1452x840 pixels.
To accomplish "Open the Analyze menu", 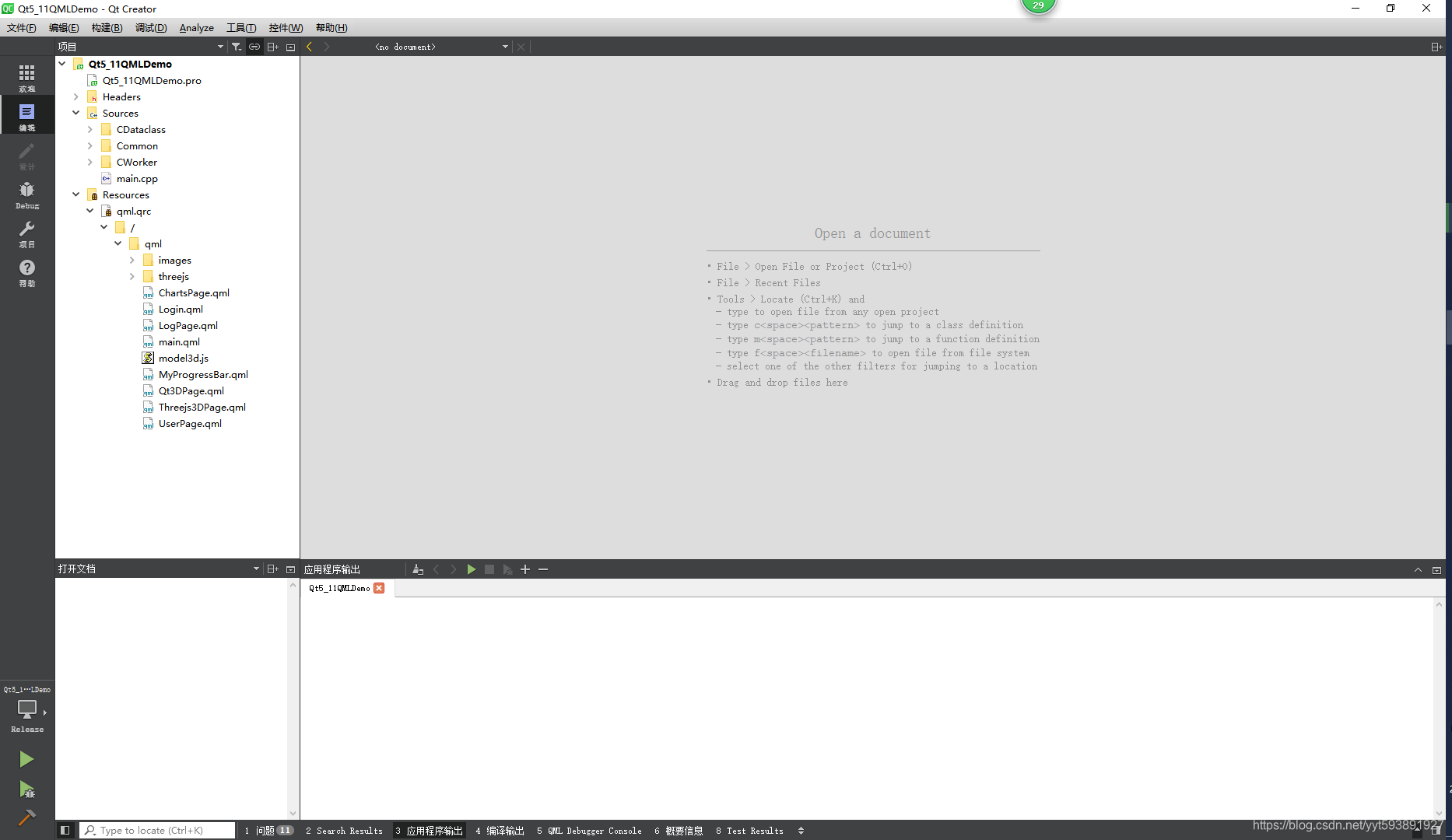I will click(x=196, y=28).
